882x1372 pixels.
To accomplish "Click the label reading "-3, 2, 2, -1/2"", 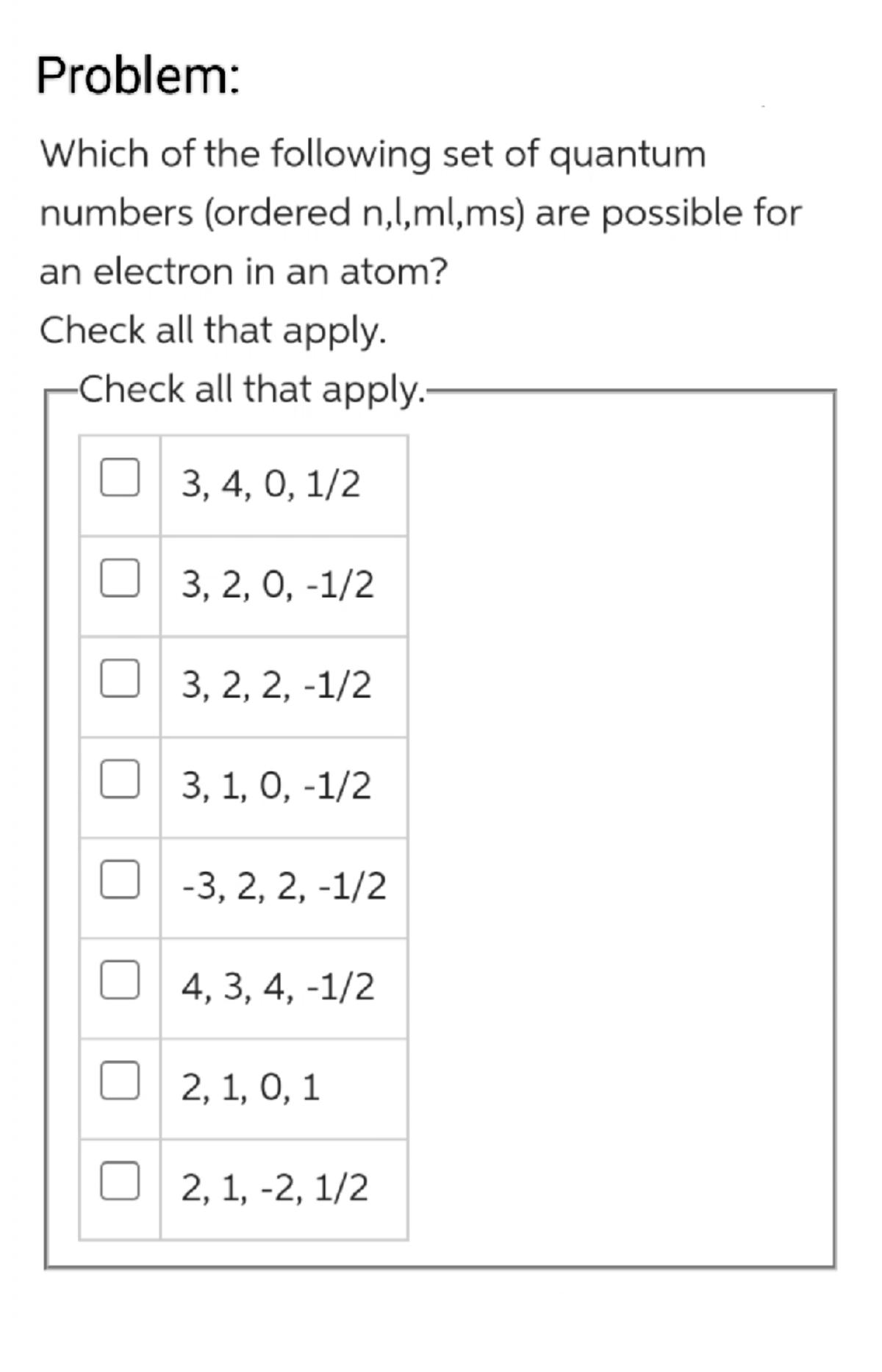I will [x=284, y=886].
